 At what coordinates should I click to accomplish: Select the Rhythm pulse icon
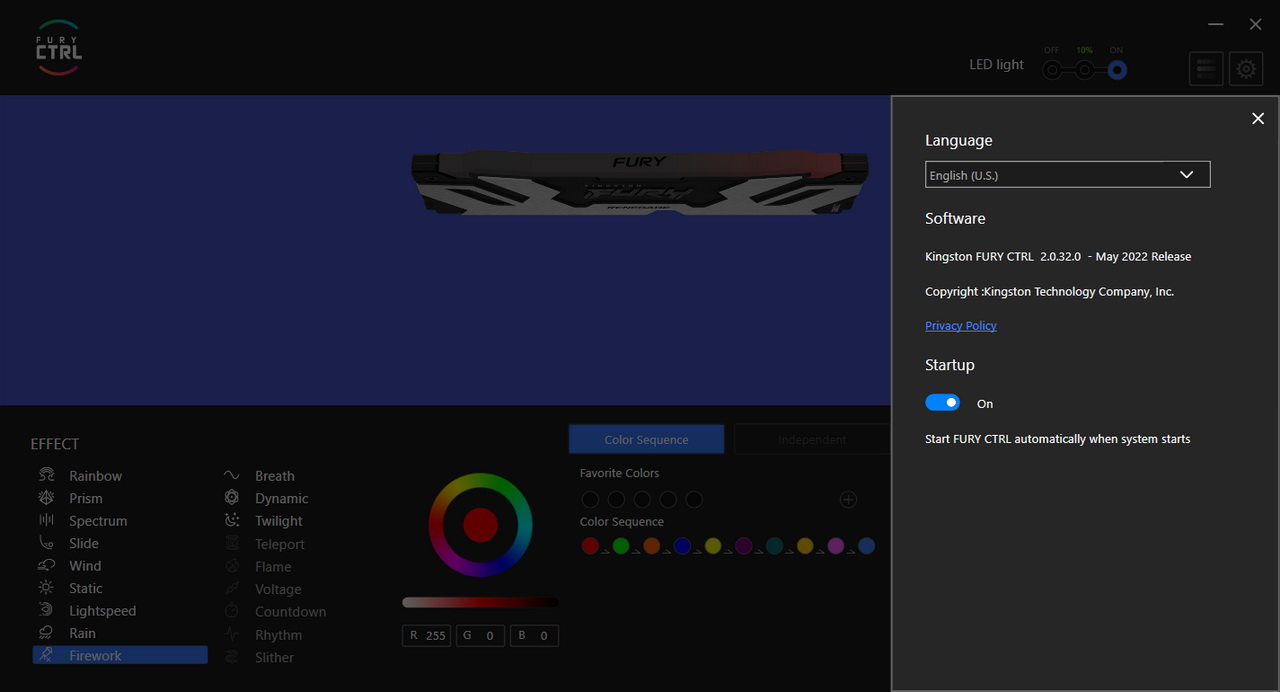232,634
